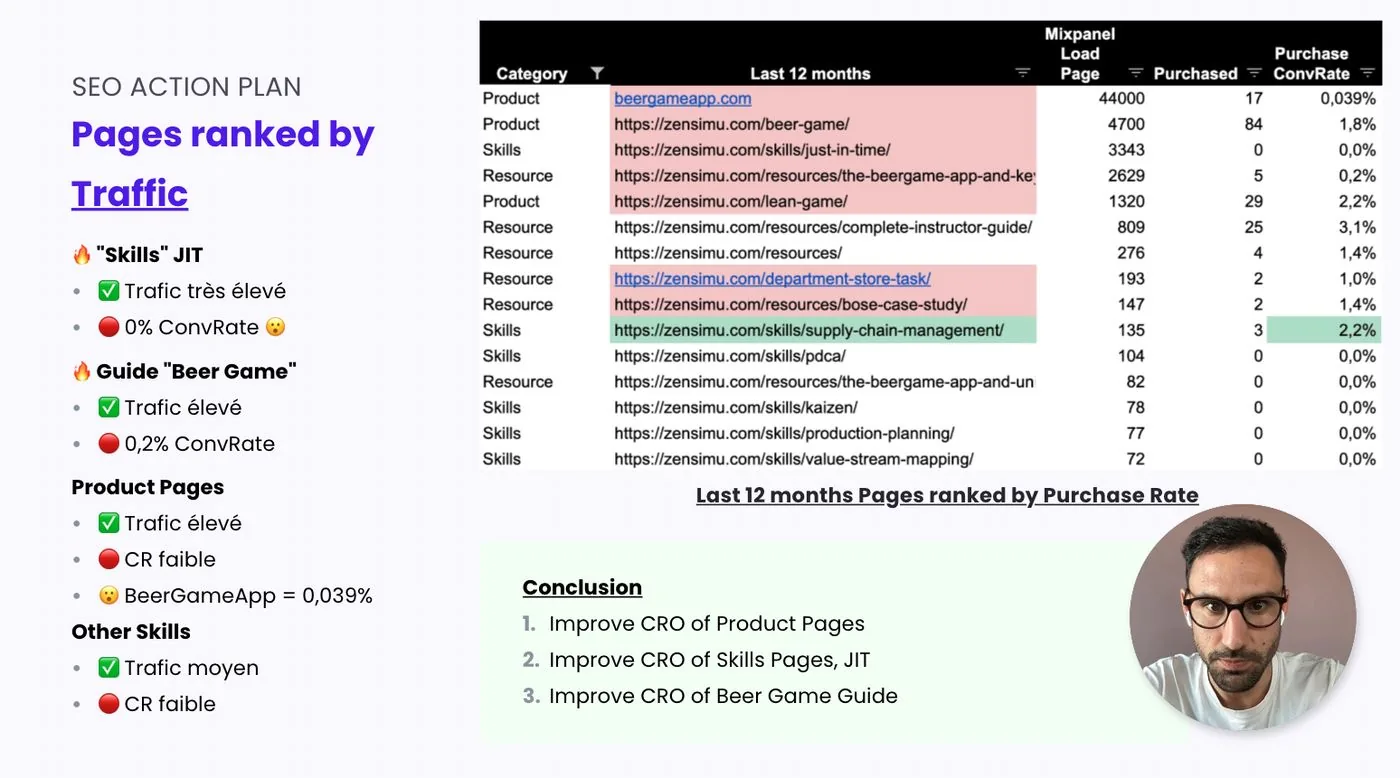The width and height of the screenshot is (1400, 778).
Task: Select the Pages ranked by Purchase Rate caption
Action: tap(947, 495)
